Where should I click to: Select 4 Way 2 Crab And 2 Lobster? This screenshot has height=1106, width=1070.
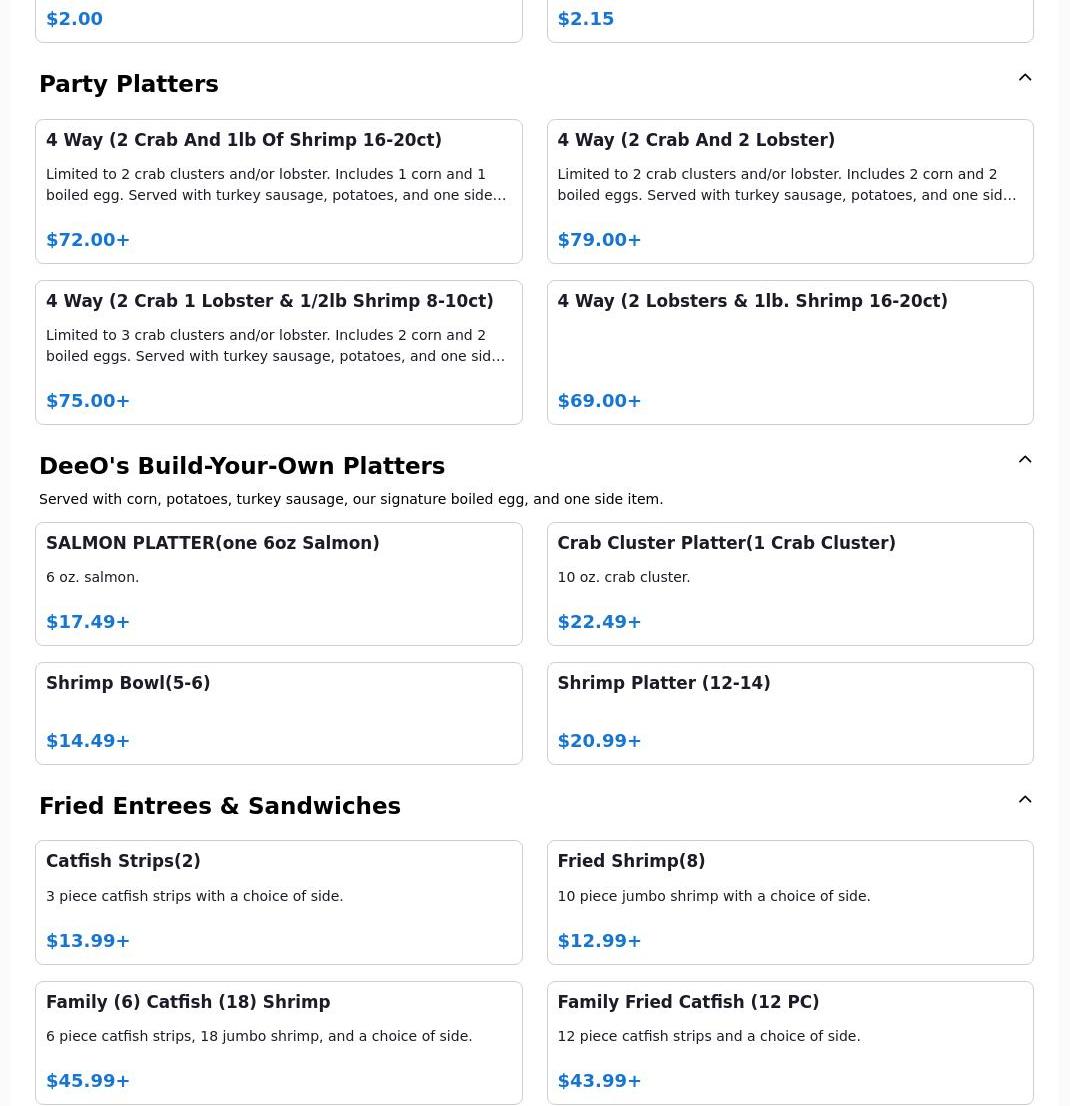(x=789, y=191)
